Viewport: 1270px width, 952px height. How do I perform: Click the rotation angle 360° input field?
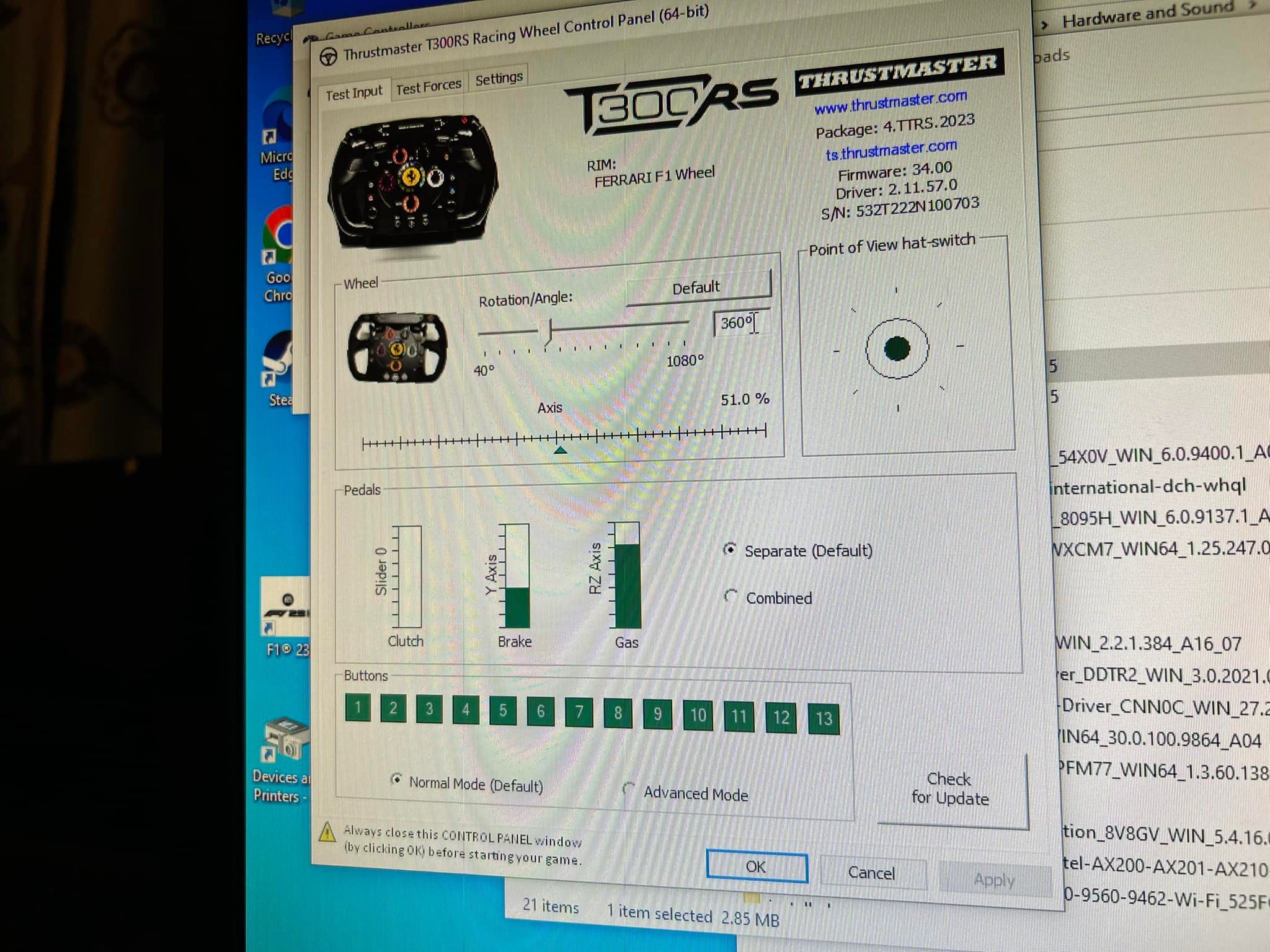point(742,322)
